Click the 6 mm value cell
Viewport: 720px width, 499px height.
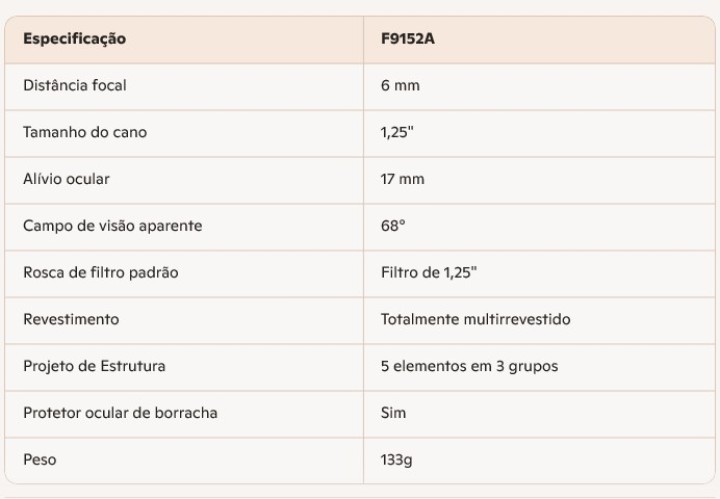(400, 86)
